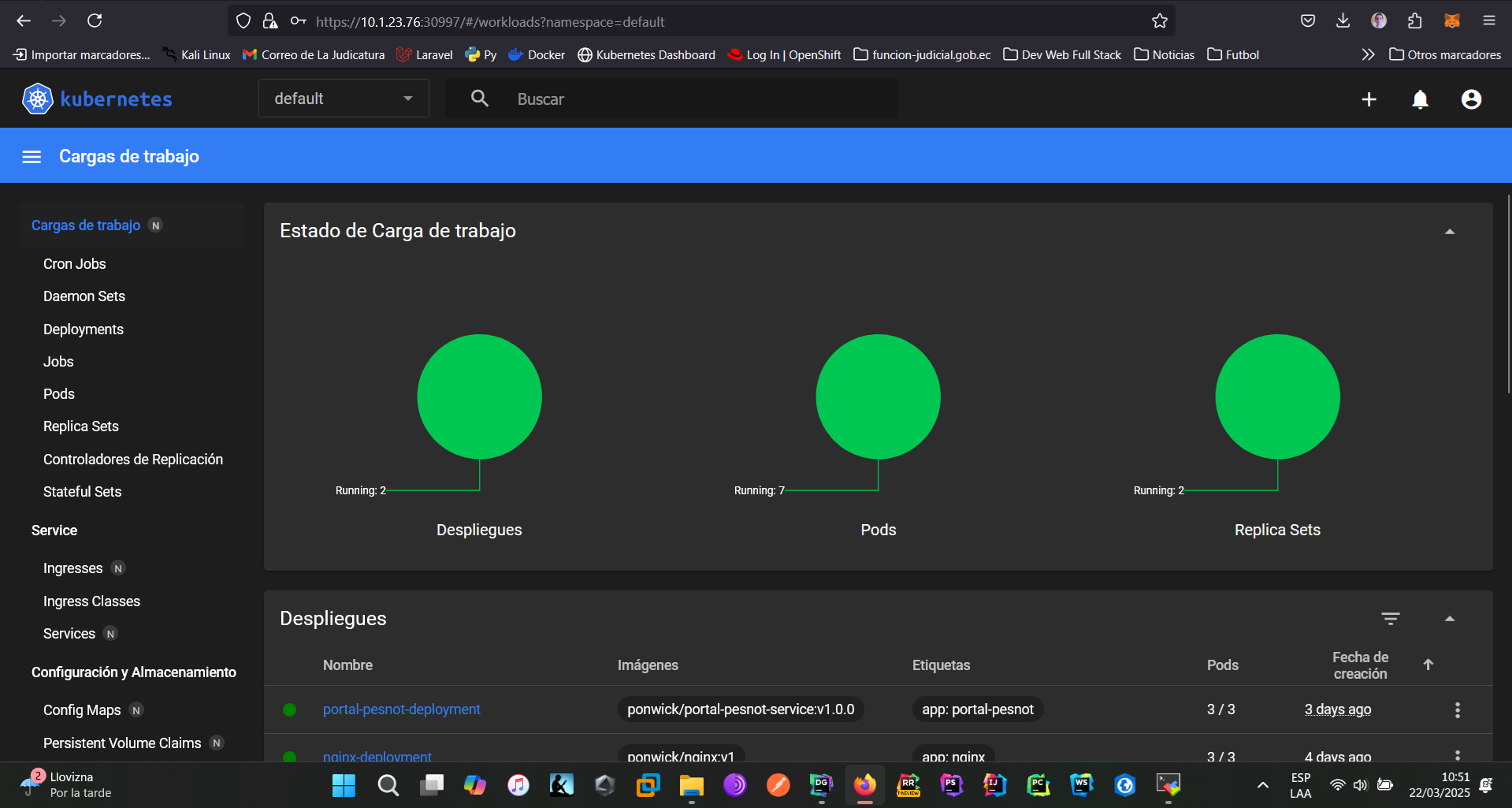Open the notifications bell
The height and width of the screenshot is (808, 1512).
tap(1420, 99)
